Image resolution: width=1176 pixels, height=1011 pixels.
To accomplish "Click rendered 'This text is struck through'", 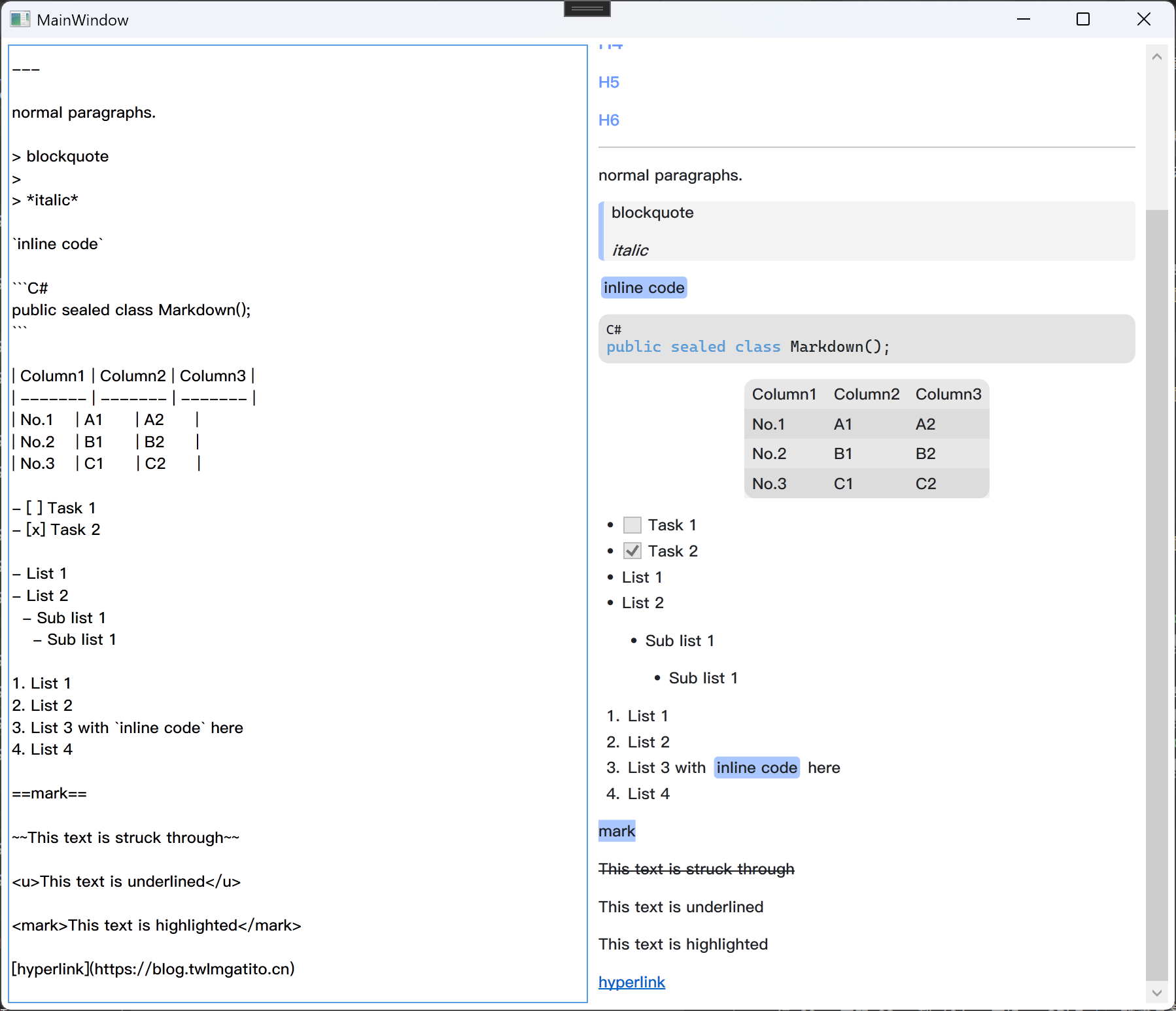I will [696, 869].
